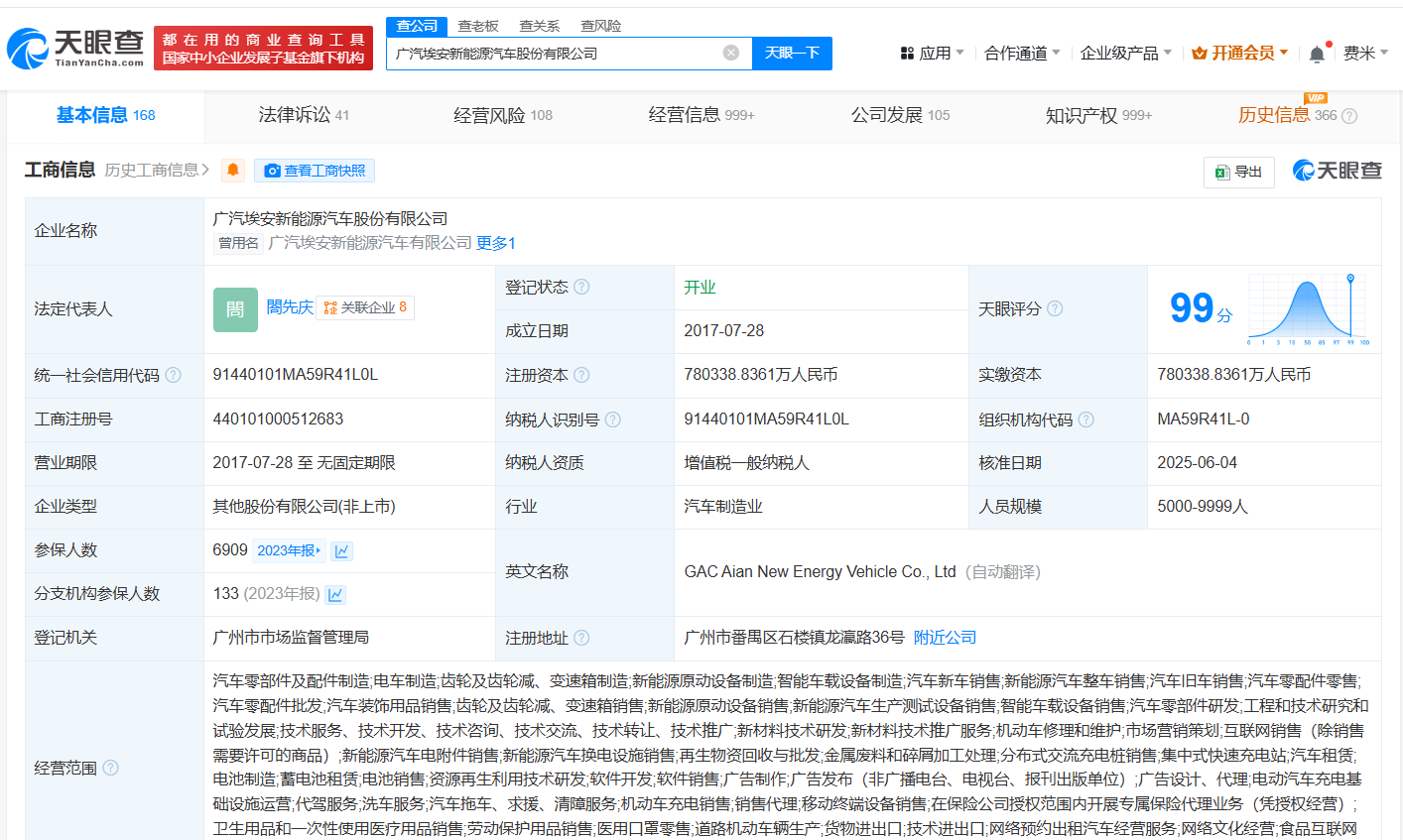
Task: Expand the 应用 dropdown menu
Action: coord(932,54)
